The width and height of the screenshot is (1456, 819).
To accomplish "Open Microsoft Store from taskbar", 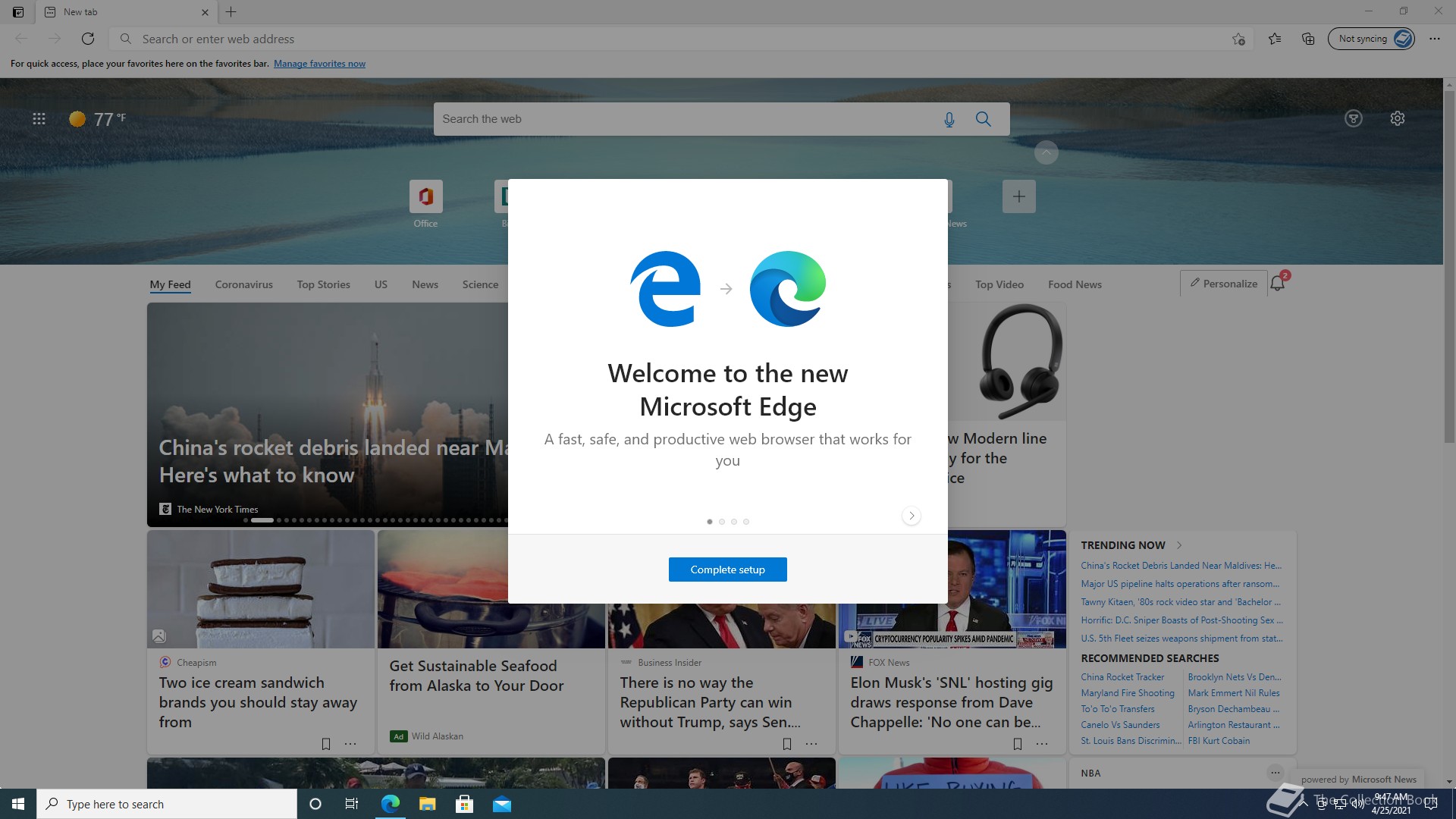I will pos(465,804).
